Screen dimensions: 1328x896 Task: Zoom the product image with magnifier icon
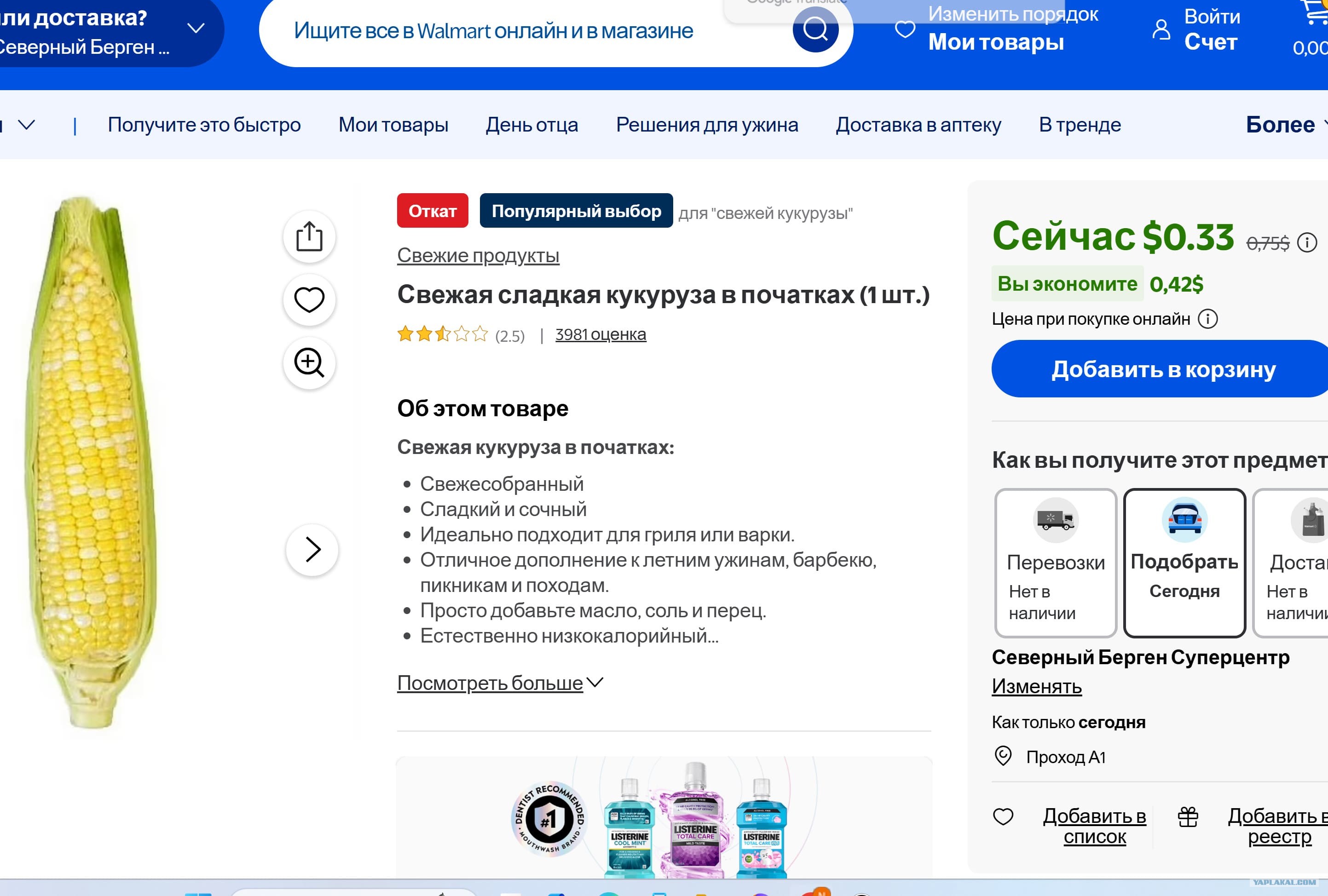(x=309, y=363)
